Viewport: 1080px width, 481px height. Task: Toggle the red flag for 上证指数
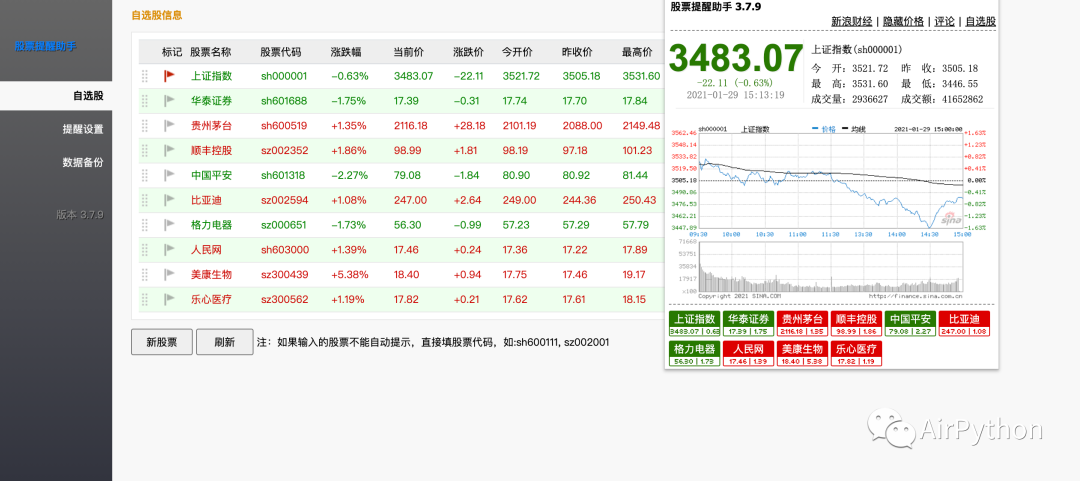pyautogui.click(x=169, y=76)
